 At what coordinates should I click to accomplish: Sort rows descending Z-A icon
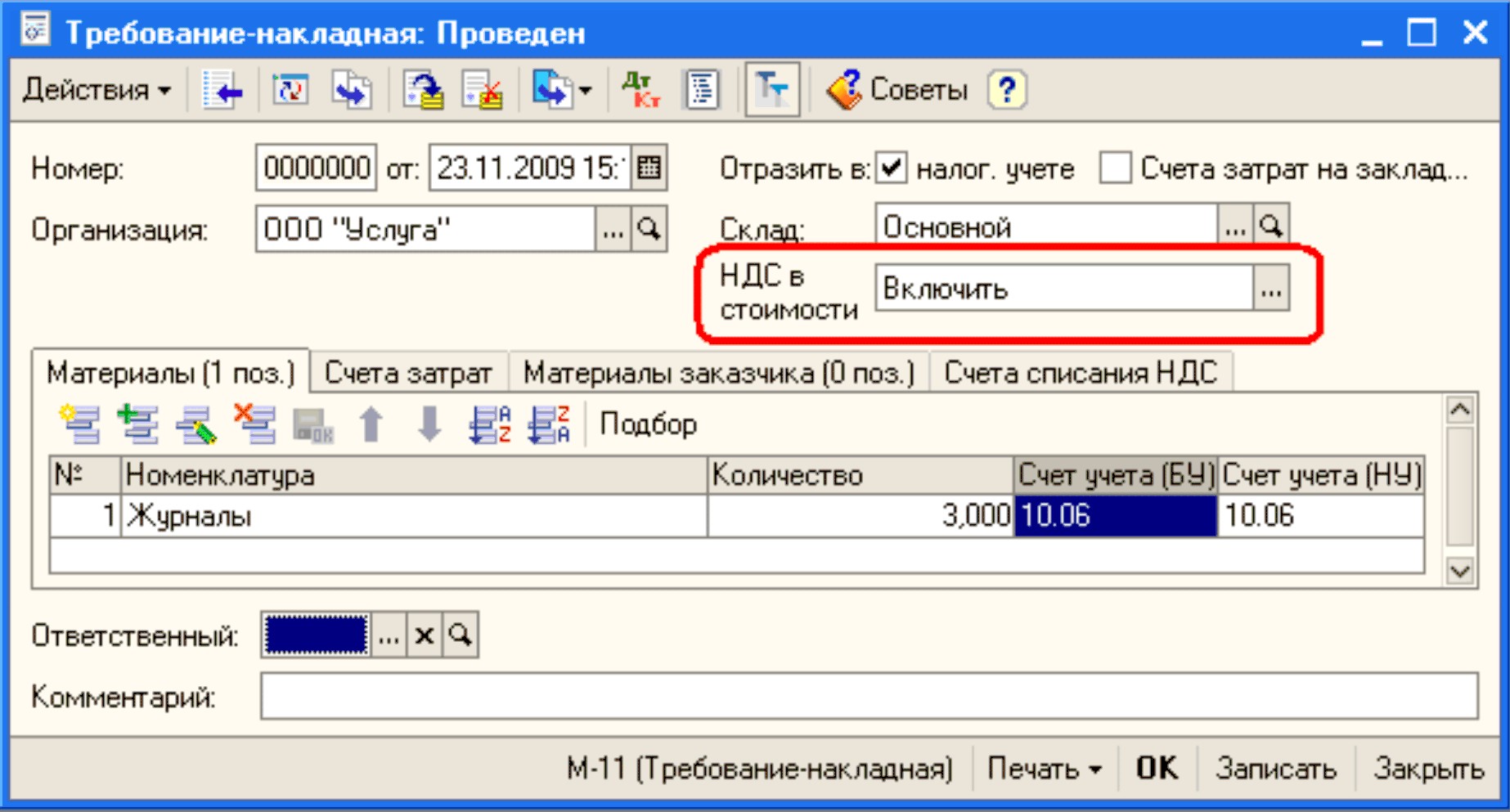coord(548,424)
